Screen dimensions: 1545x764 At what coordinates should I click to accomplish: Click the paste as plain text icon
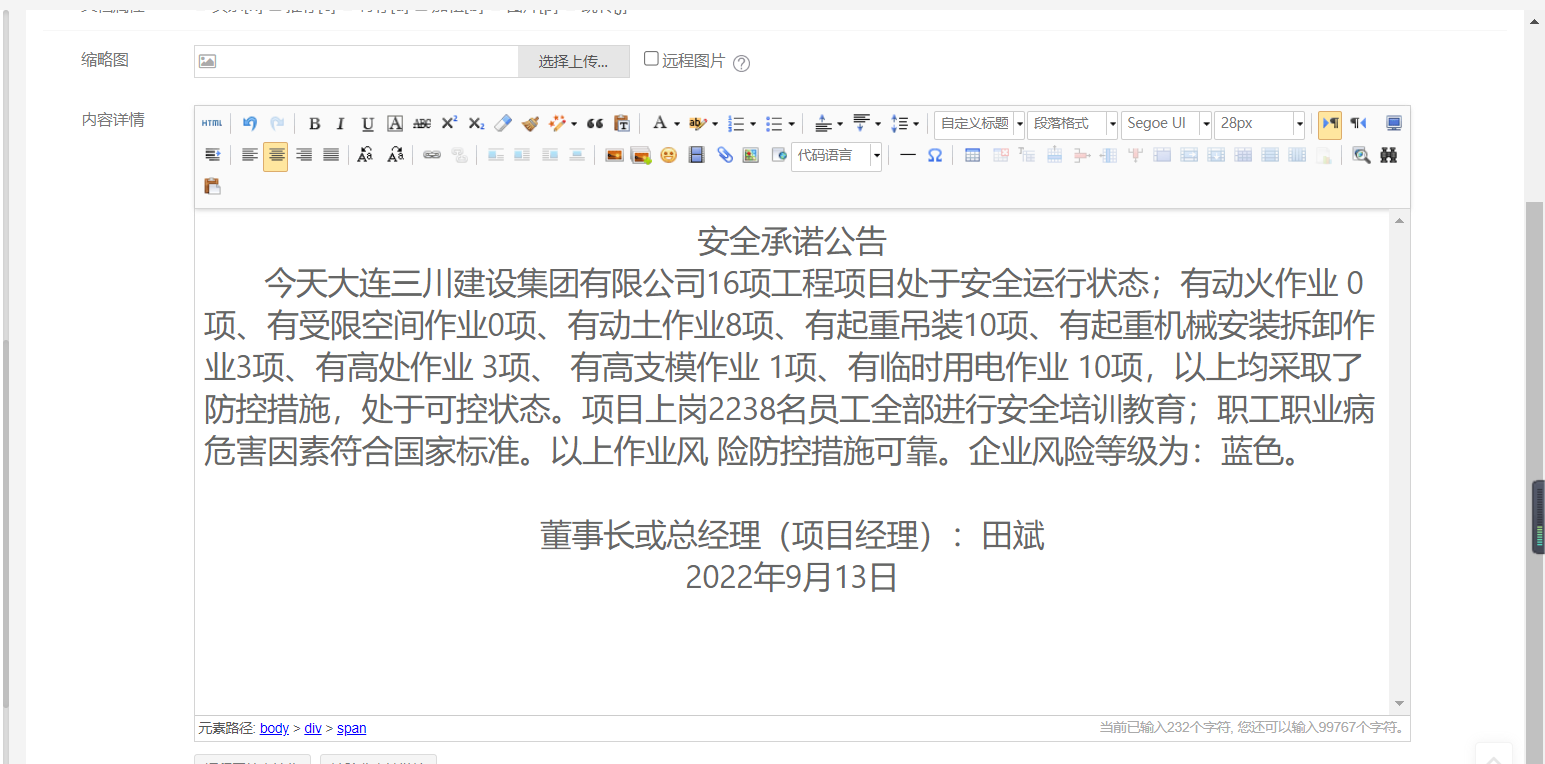[x=622, y=123]
